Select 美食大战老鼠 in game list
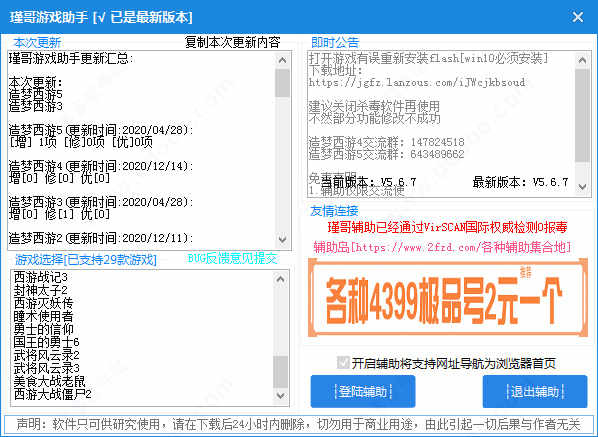 tap(50, 381)
